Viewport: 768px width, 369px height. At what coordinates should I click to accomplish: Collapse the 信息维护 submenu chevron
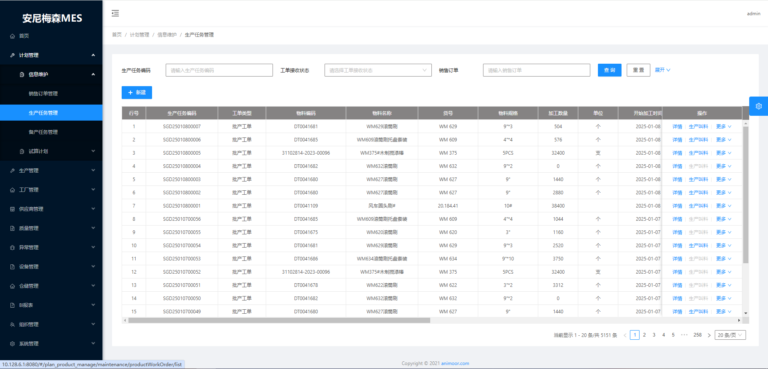point(93,74)
